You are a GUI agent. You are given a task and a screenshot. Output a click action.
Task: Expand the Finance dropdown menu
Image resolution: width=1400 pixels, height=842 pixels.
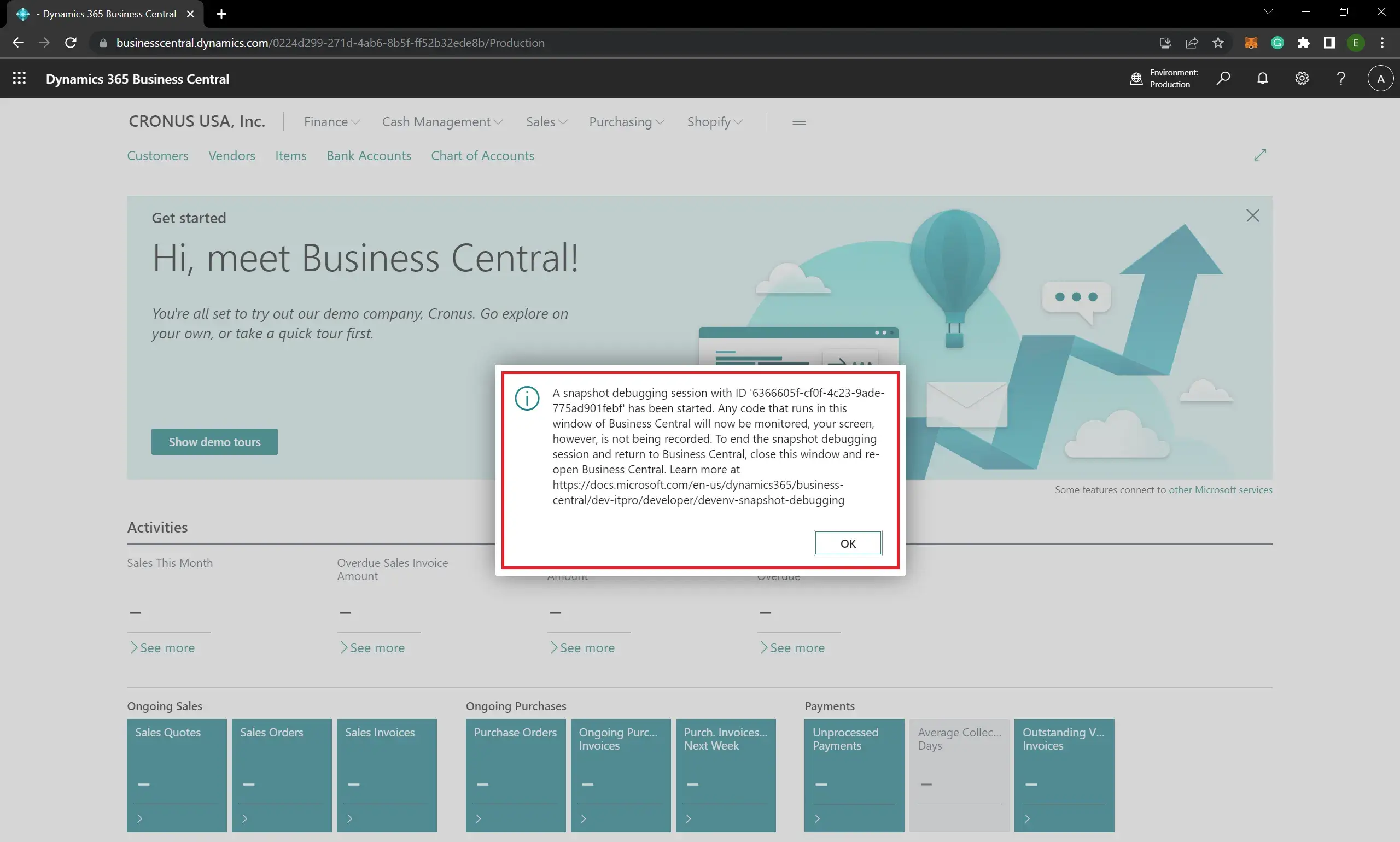[x=331, y=121]
